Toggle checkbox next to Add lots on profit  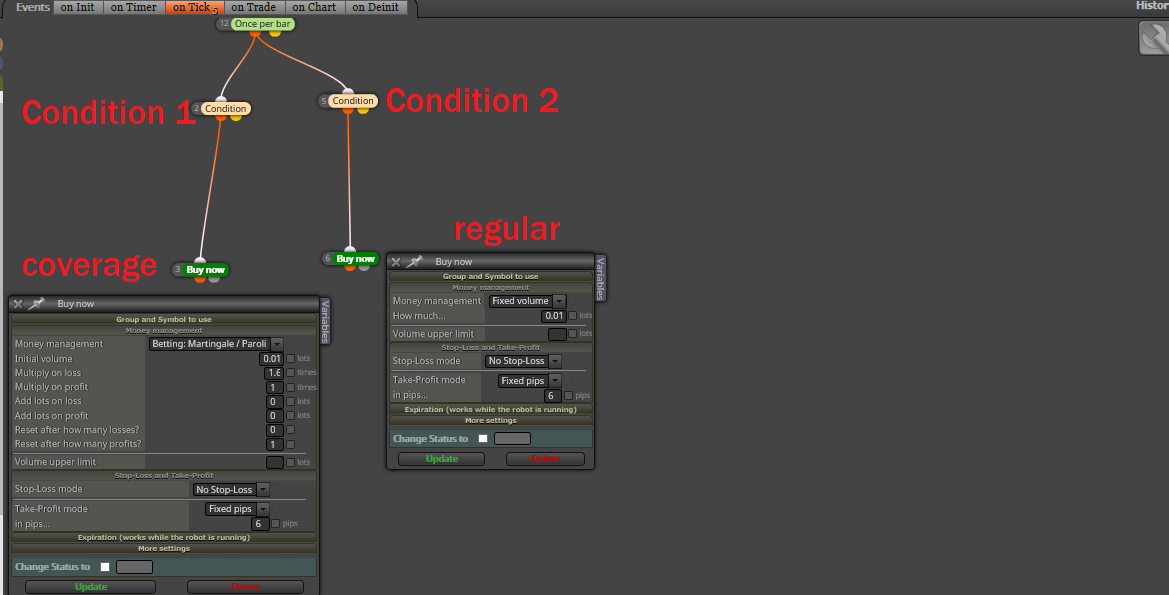pos(291,415)
